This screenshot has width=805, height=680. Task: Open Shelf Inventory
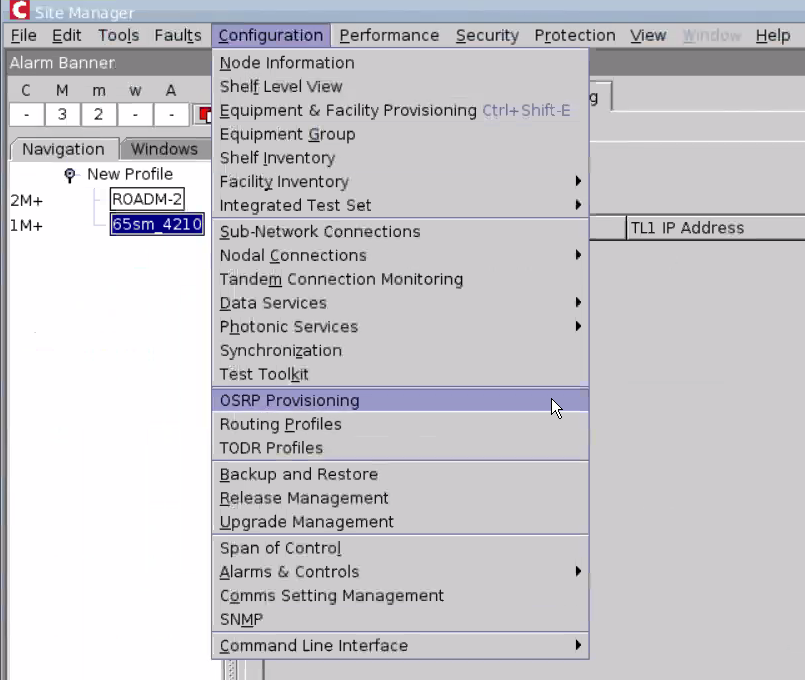[x=400, y=158]
